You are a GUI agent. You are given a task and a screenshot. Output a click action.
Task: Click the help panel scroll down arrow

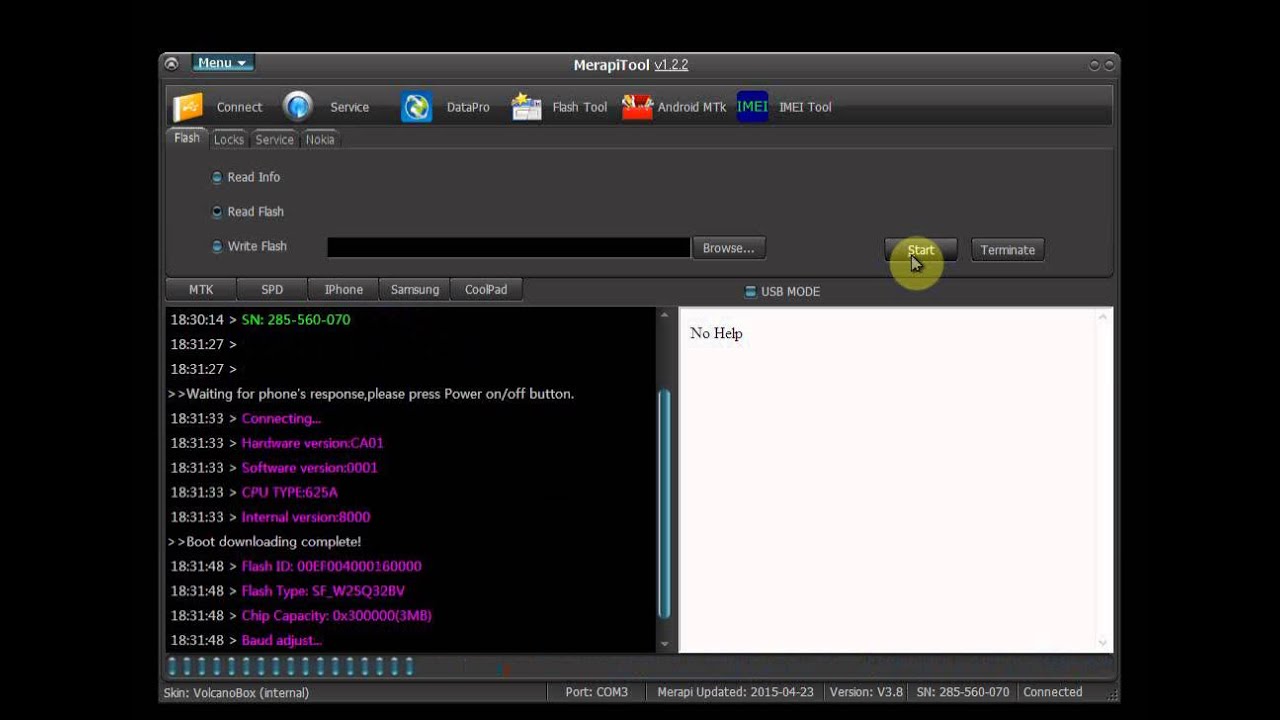click(1103, 643)
